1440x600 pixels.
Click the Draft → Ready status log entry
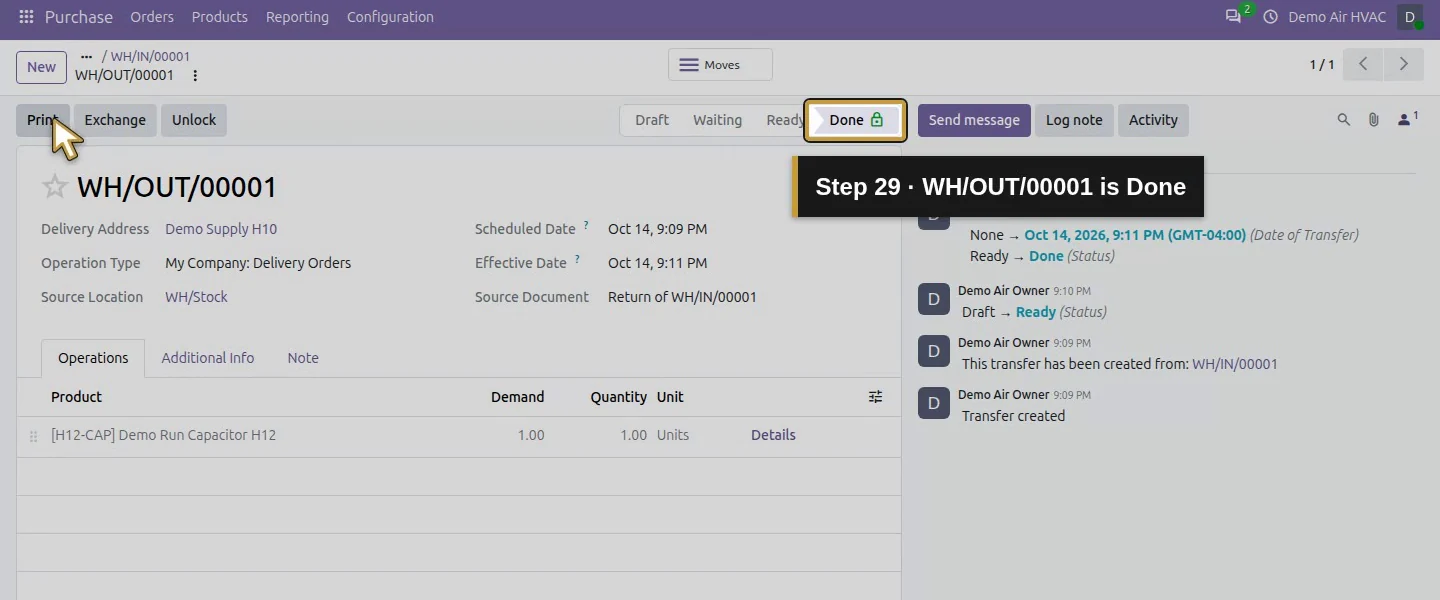click(1034, 312)
